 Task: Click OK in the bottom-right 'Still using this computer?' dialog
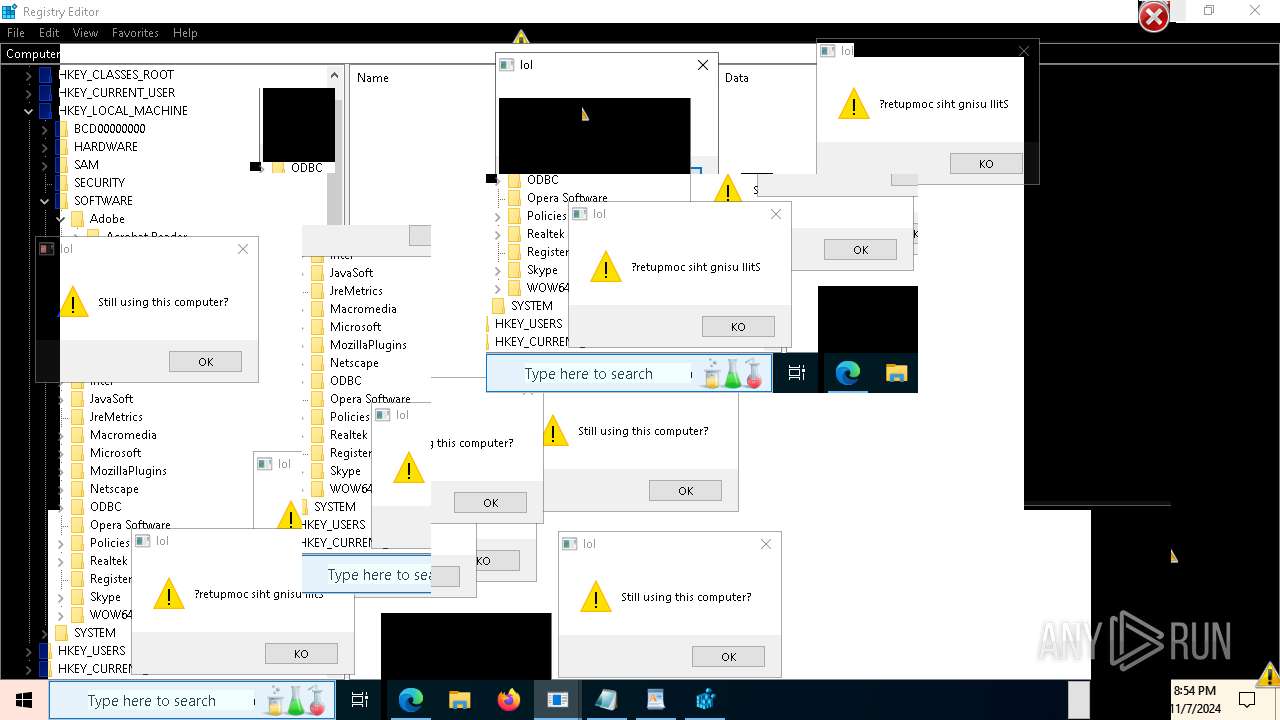click(x=728, y=657)
